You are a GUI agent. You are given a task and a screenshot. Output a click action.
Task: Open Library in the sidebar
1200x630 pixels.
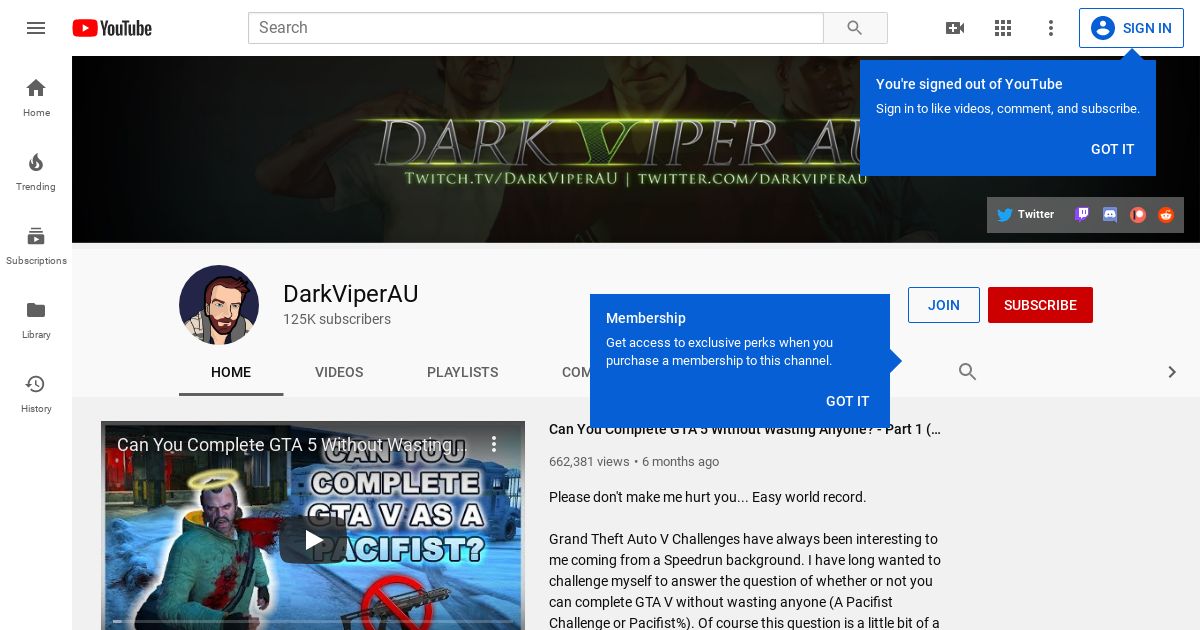tap(36, 320)
